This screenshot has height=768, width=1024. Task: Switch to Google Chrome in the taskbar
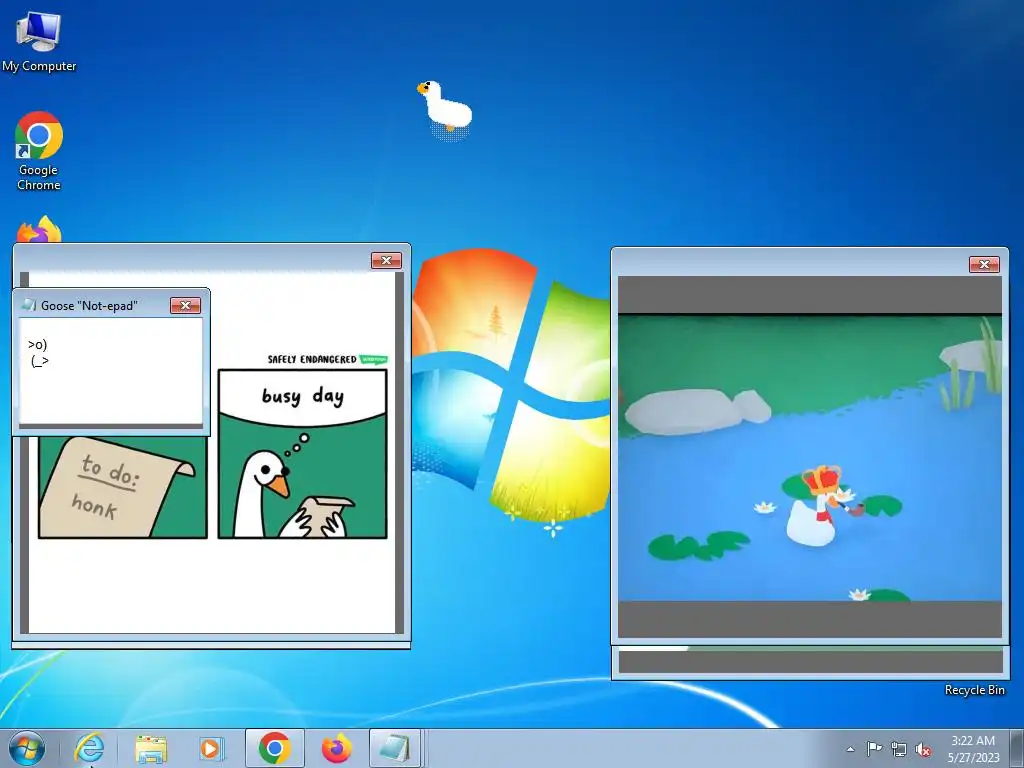[x=274, y=748]
